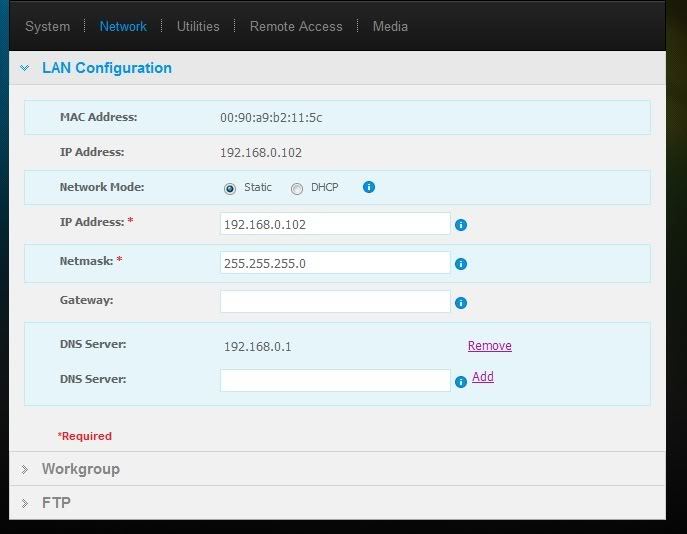The height and width of the screenshot is (534, 687).
Task: Click the empty DNS Server input field
Action: click(x=335, y=380)
